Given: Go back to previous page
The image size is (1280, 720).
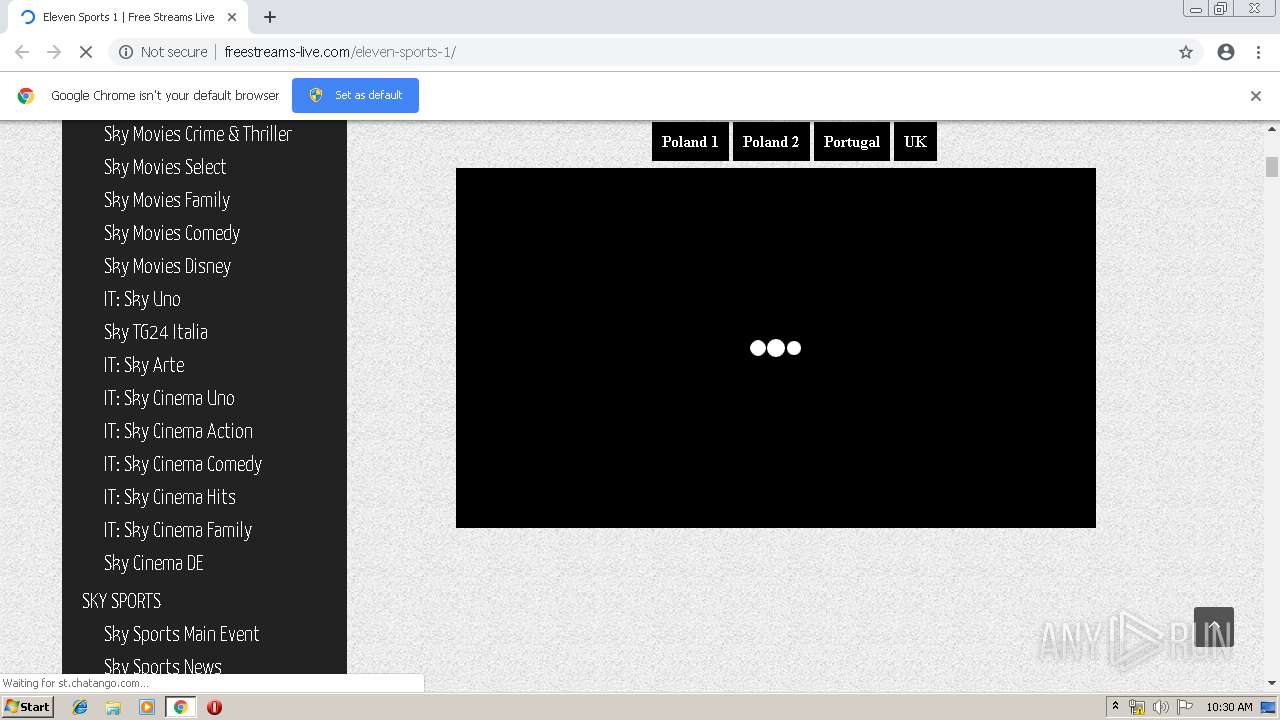Looking at the screenshot, I should pos(22,52).
